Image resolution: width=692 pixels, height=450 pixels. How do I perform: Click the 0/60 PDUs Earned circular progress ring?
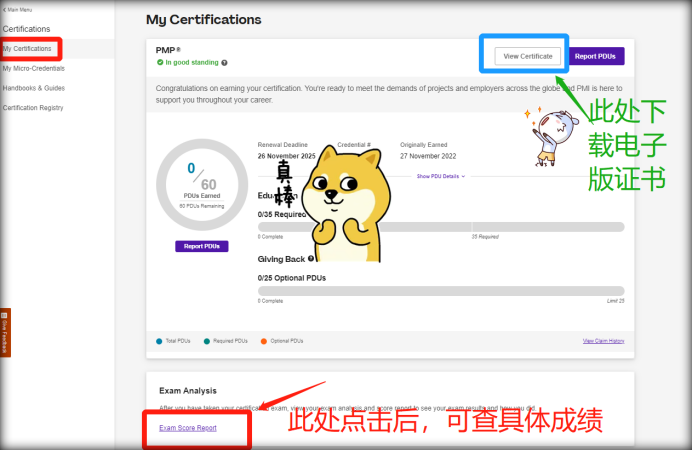(202, 185)
